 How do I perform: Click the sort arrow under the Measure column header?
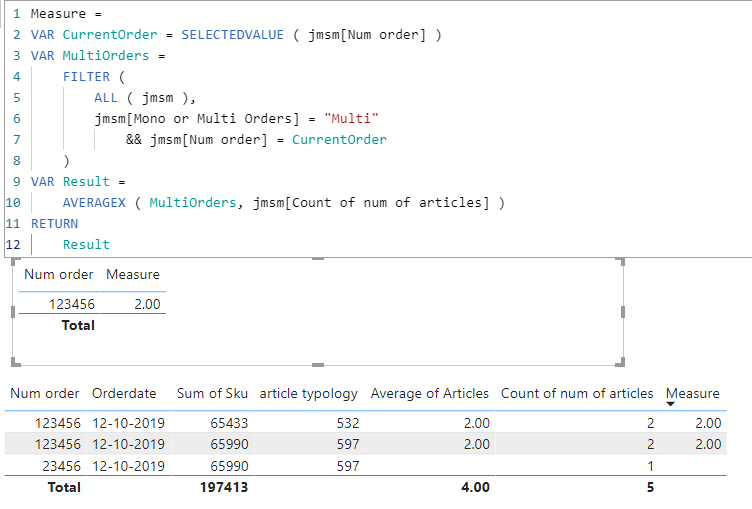(x=670, y=404)
